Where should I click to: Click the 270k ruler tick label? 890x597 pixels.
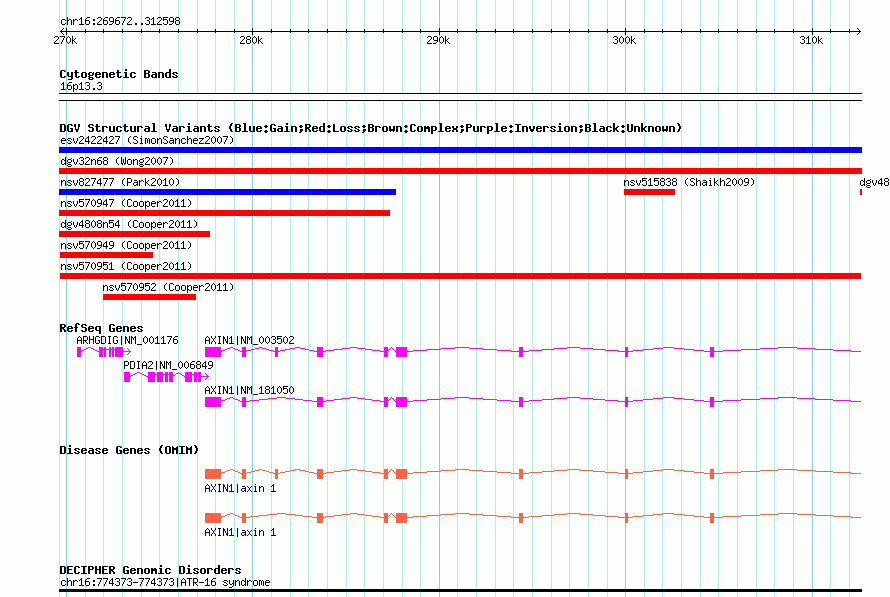pyautogui.click(x=65, y=40)
